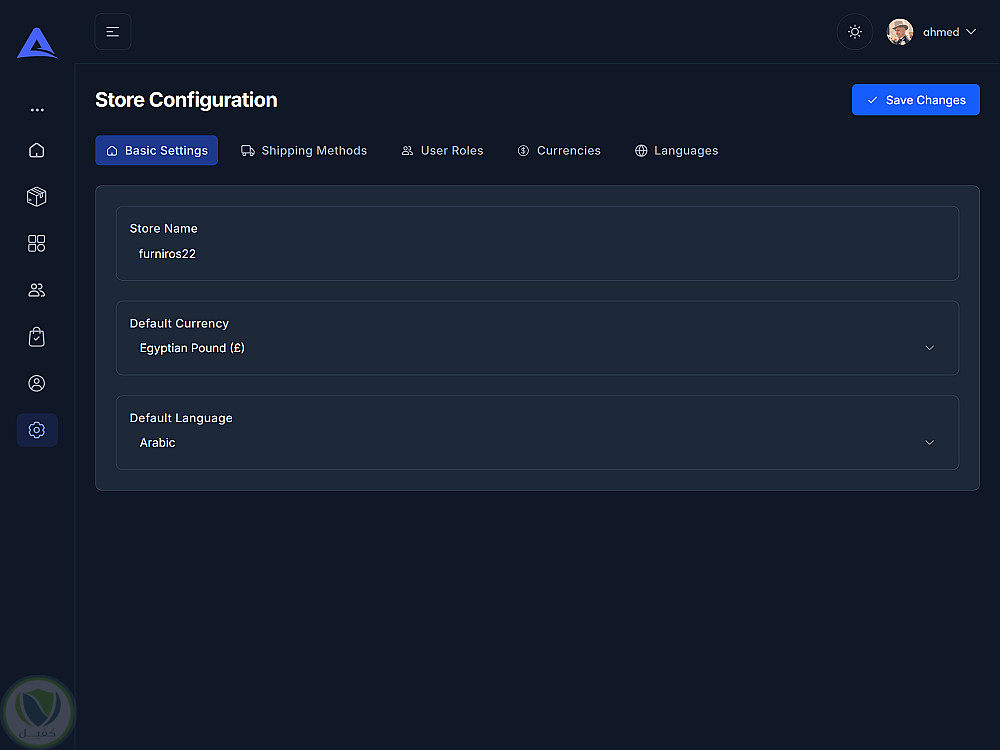The image size is (1000, 750).
Task: Click the Store Name label
Action: tap(164, 228)
